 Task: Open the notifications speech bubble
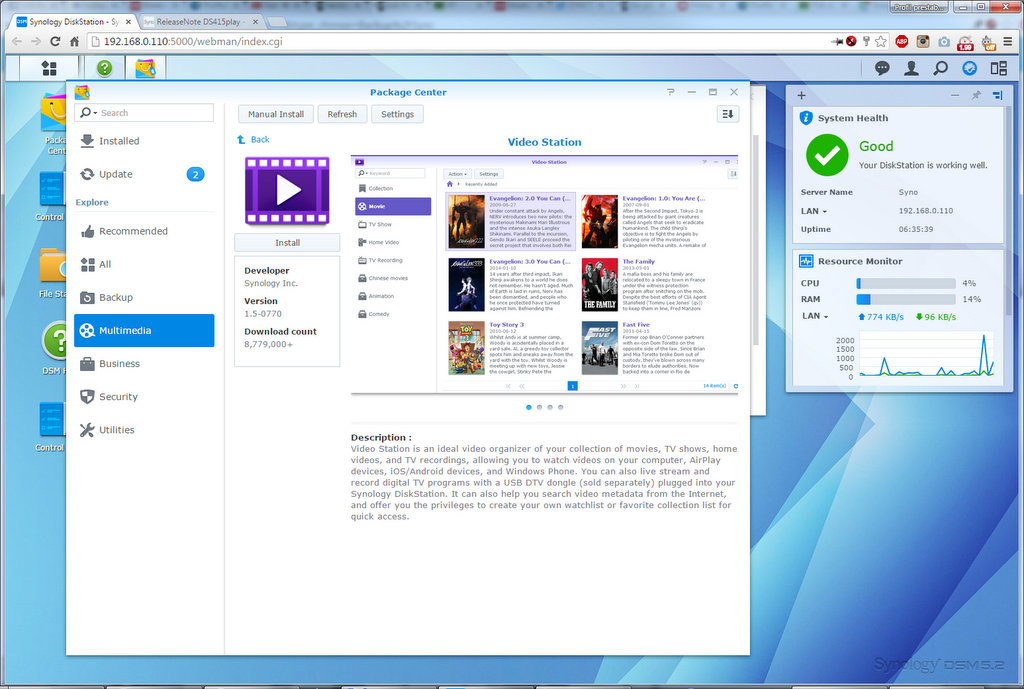click(x=882, y=68)
